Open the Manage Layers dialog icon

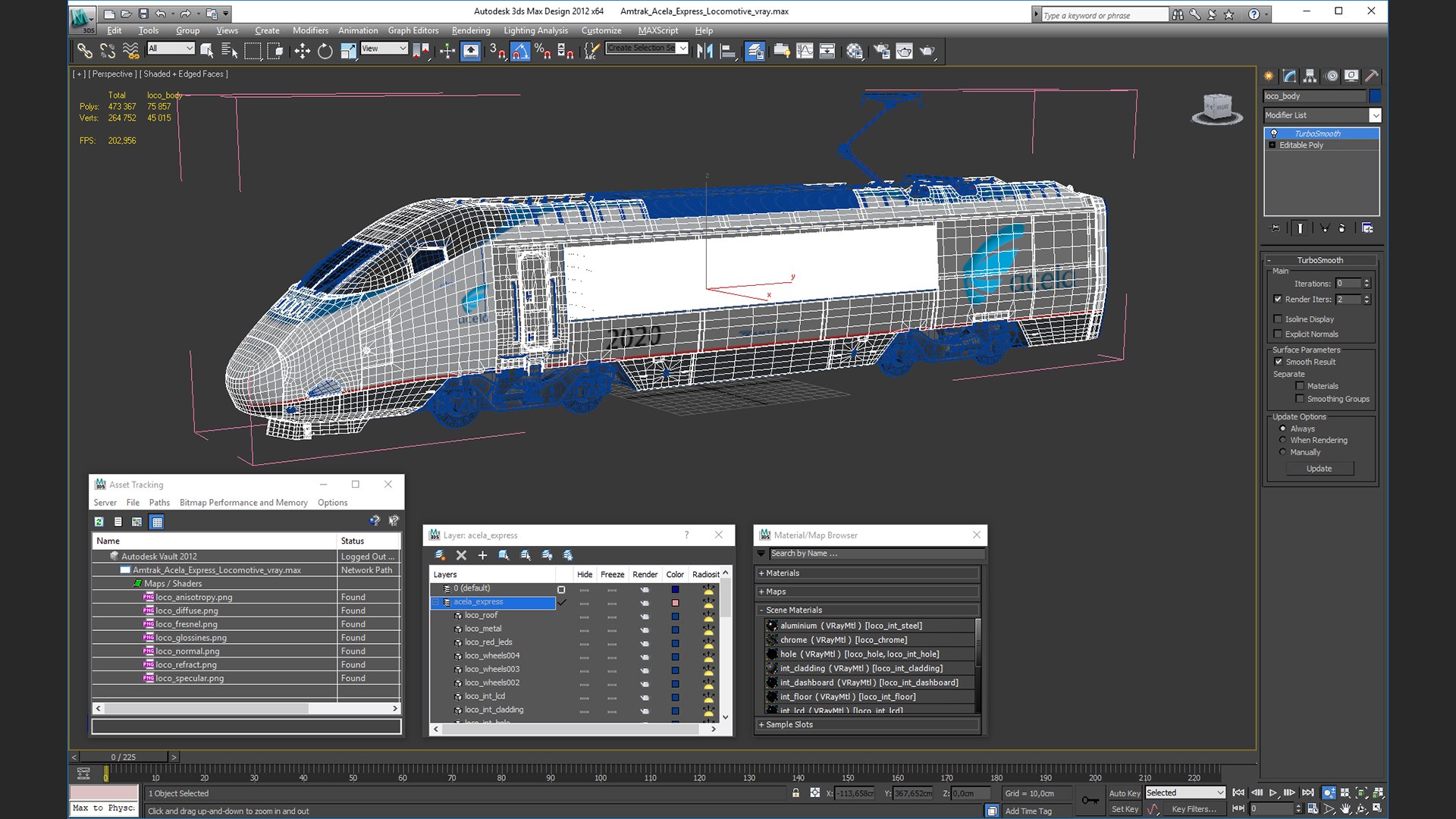[x=755, y=51]
